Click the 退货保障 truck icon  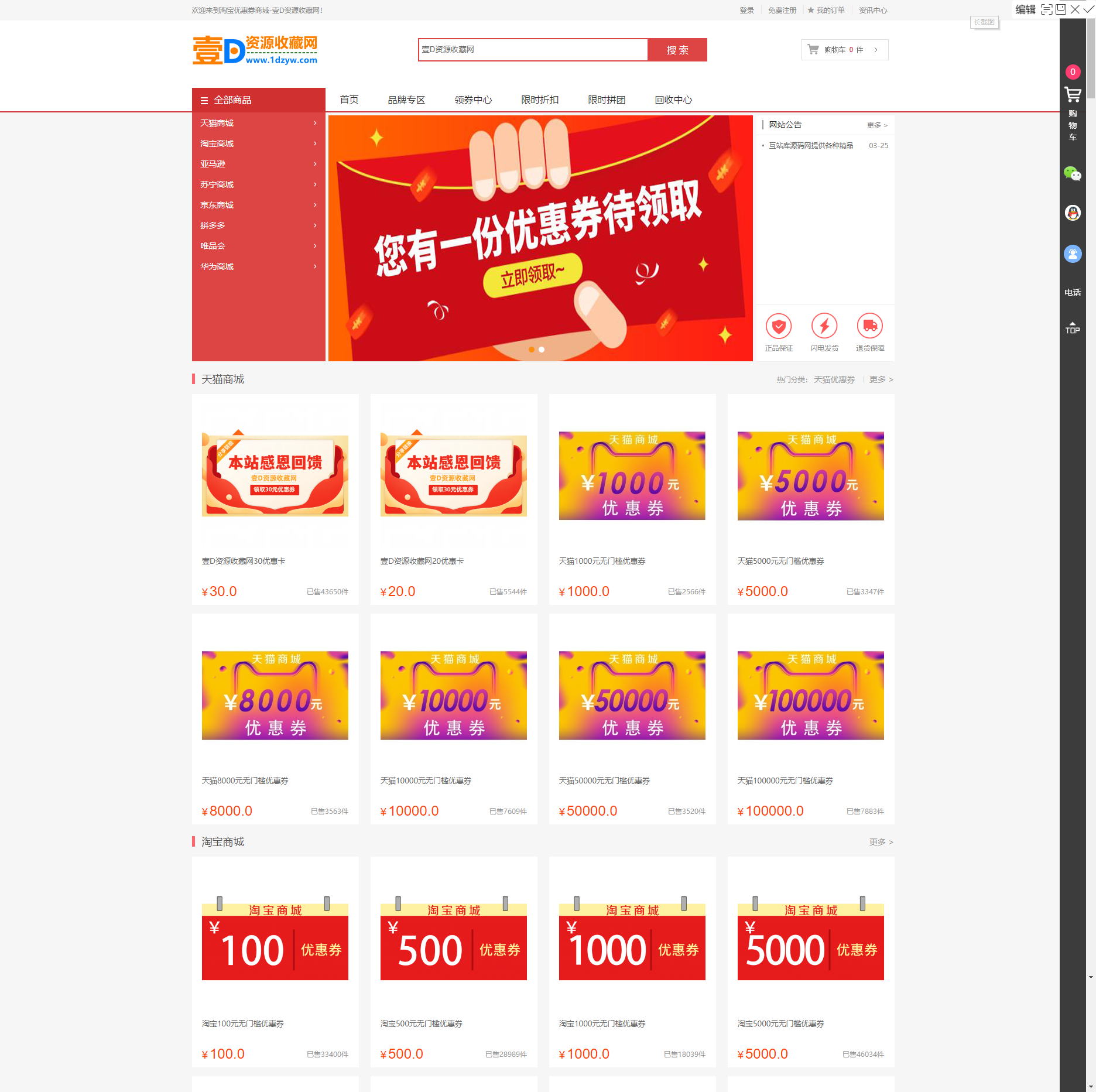click(x=870, y=326)
